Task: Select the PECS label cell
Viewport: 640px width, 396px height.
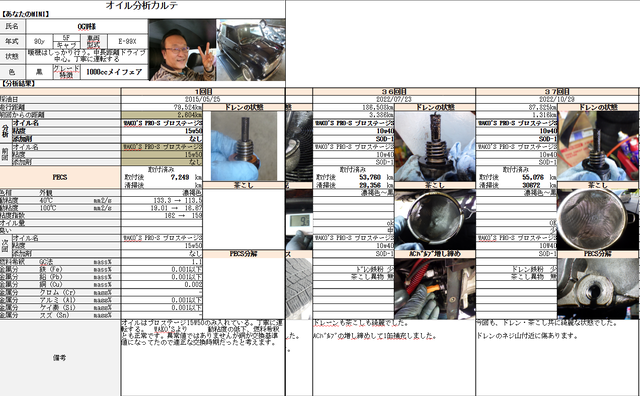Action: (60, 177)
